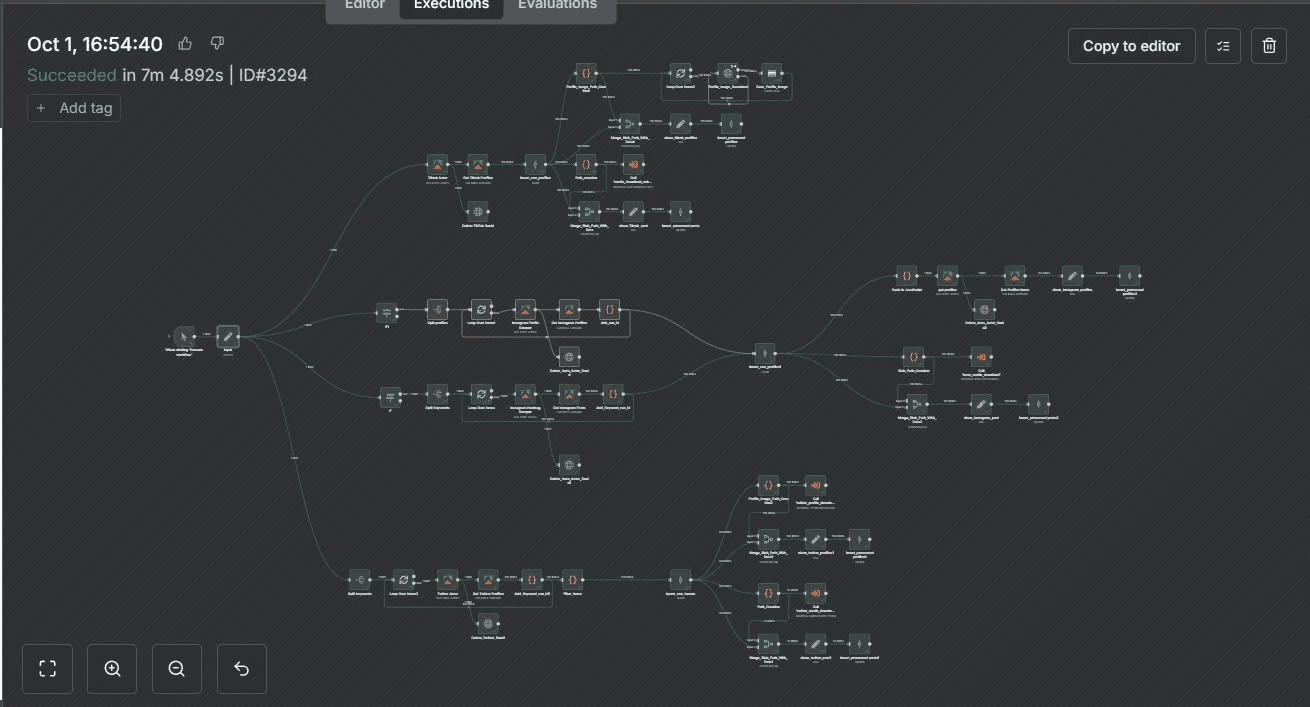Click Copy to editor
The width and height of the screenshot is (1310, 707).
(1131, 46)
